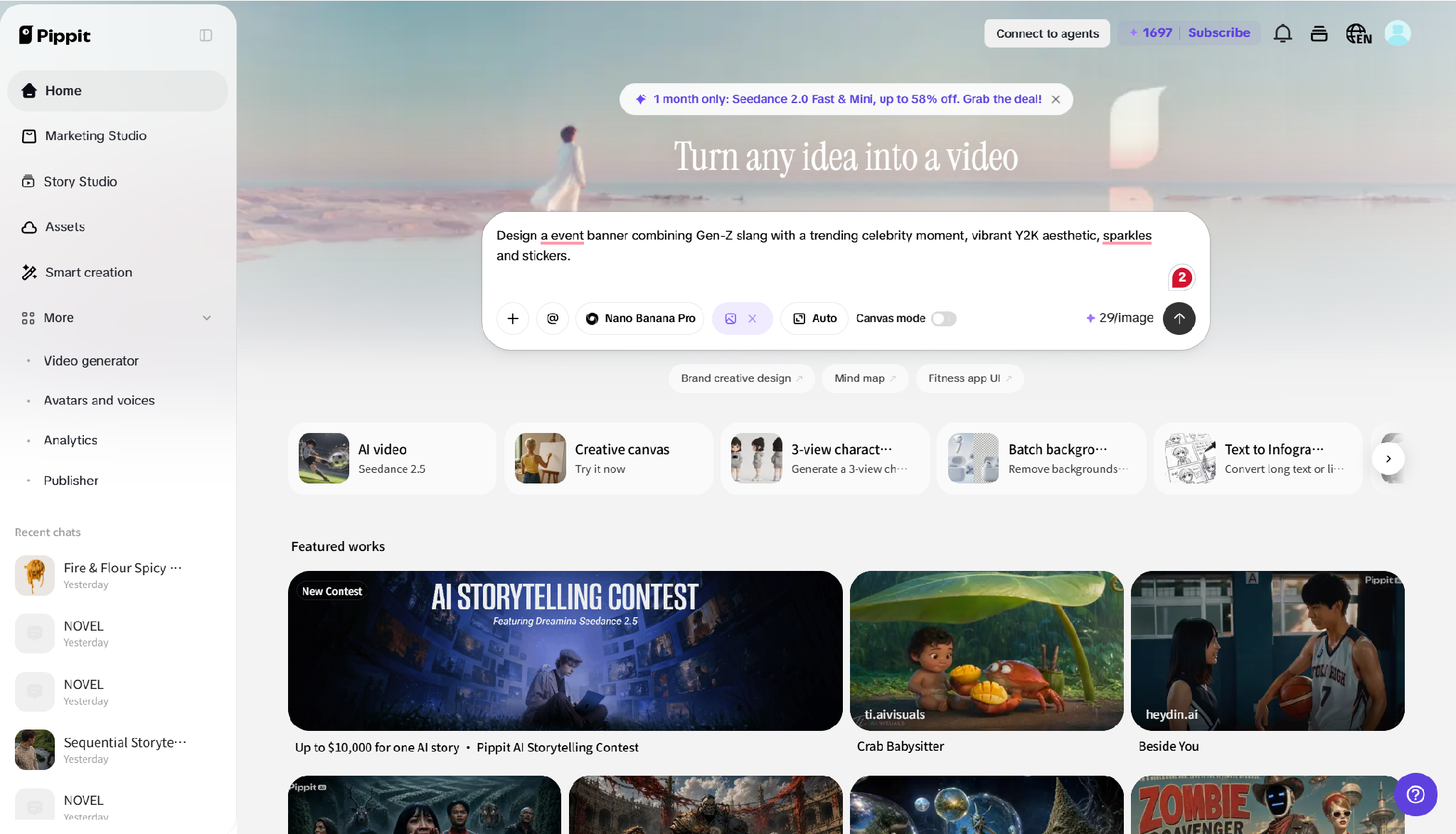Image resolution: width=1456 pixels, height=834 pixels.
Task: Click the More grid icon
Action: [x=28, y=318]
